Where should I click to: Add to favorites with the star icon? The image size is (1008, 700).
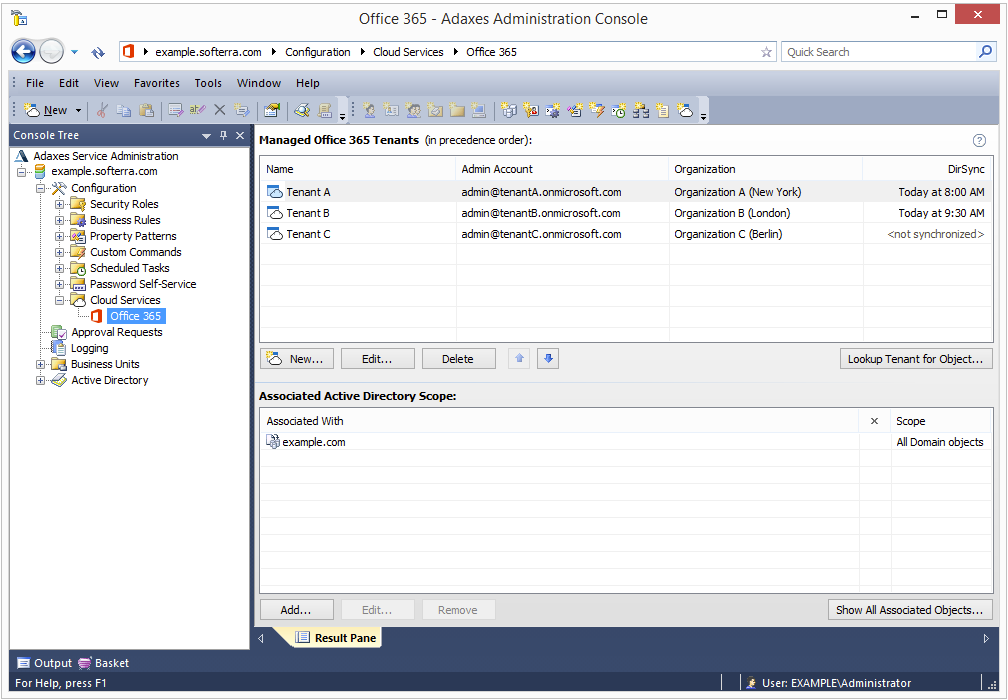(766, 52)
